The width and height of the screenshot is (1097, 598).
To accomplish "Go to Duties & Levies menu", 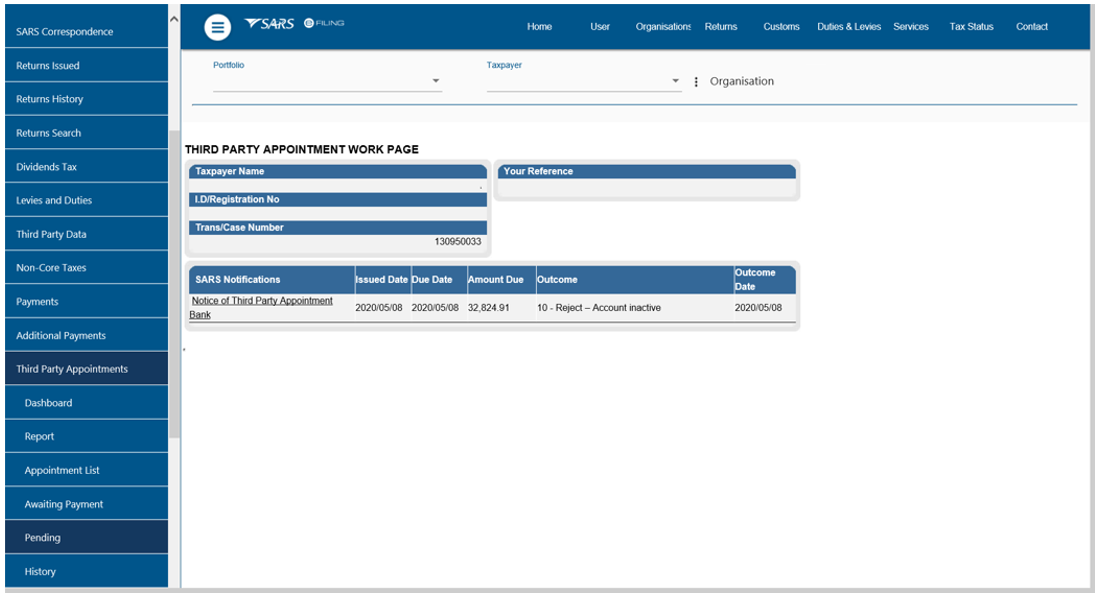I will point(848,27).
